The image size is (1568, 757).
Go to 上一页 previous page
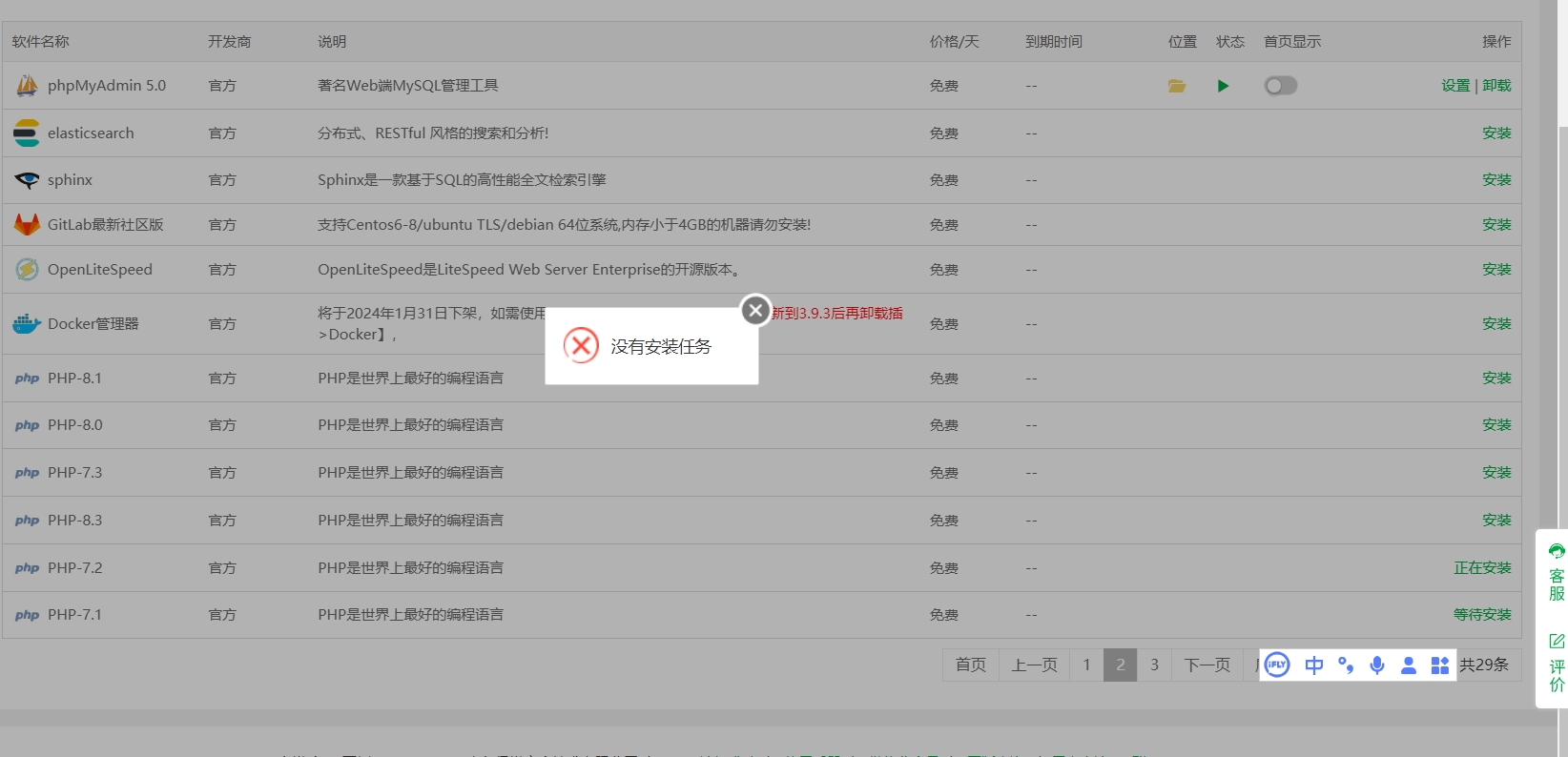point(1034,665)
